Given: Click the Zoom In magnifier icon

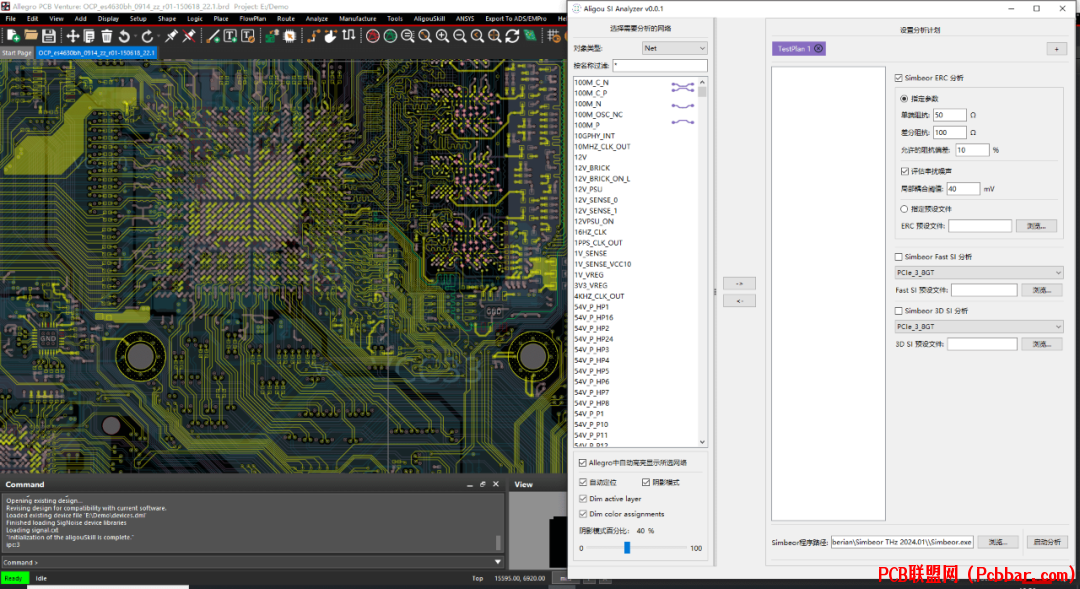Looking at the screenshot, I should (442, 36).
